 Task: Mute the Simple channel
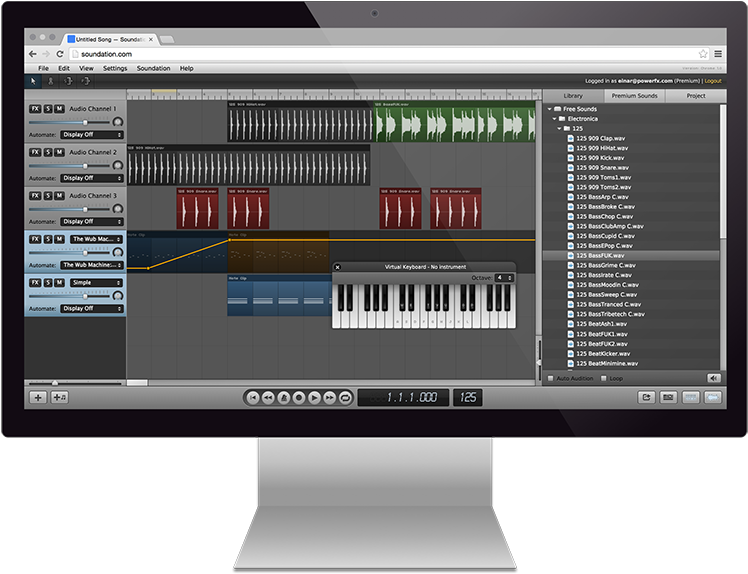coord(59,283)
